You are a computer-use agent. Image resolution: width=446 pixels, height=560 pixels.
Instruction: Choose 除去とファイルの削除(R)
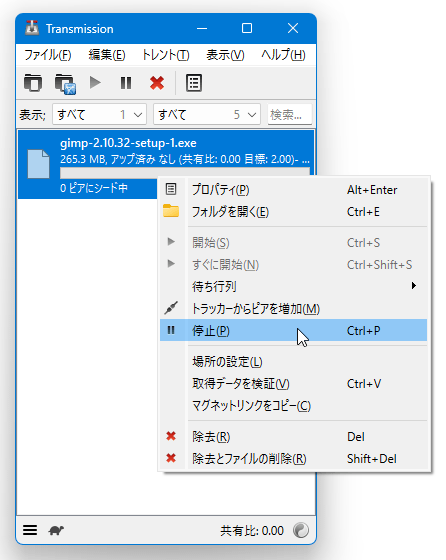point(294,459)
